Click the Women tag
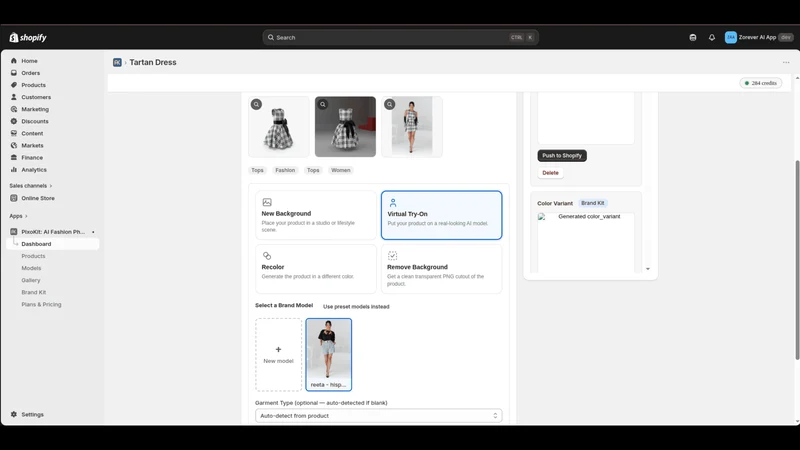This screenshot has width=800, height=450. coord(341,170)
